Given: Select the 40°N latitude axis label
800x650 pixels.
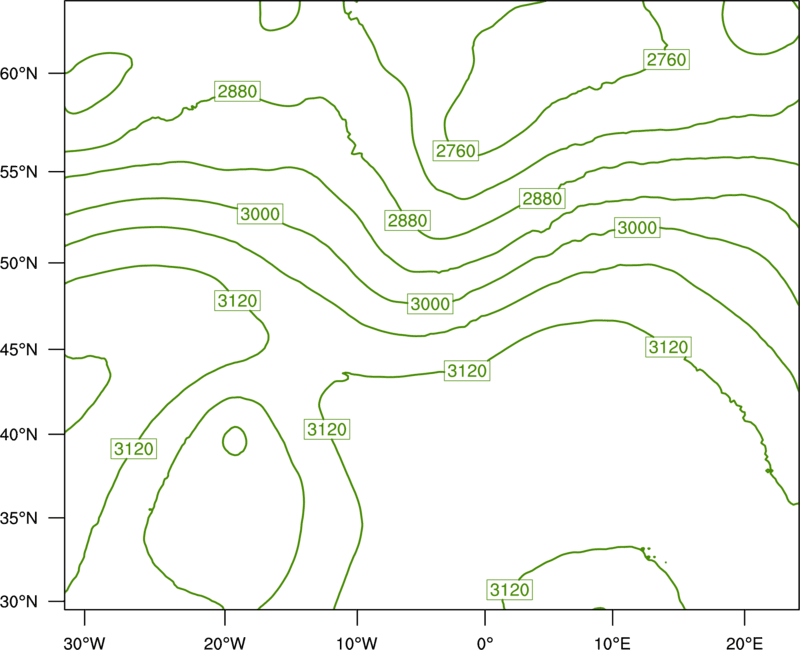Looking at the screenshot, I should pyautogui.click(x=19, y=435).
